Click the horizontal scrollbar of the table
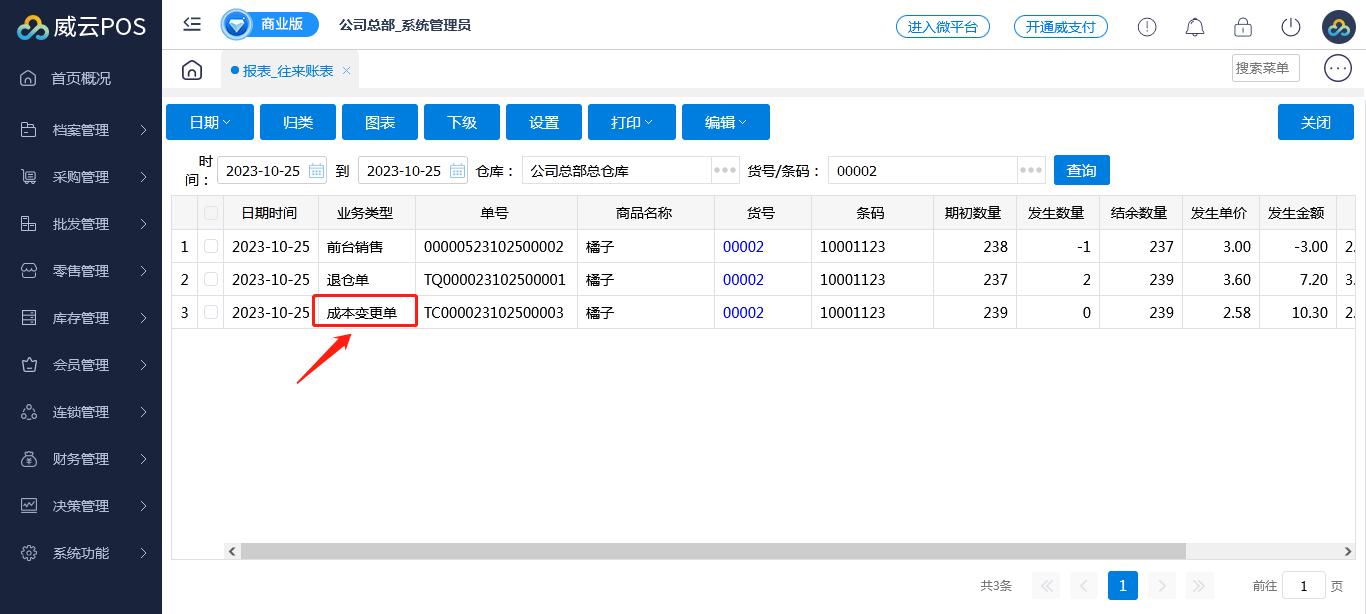This screenshot has height=614, width=1366. [x=712, y=551]
